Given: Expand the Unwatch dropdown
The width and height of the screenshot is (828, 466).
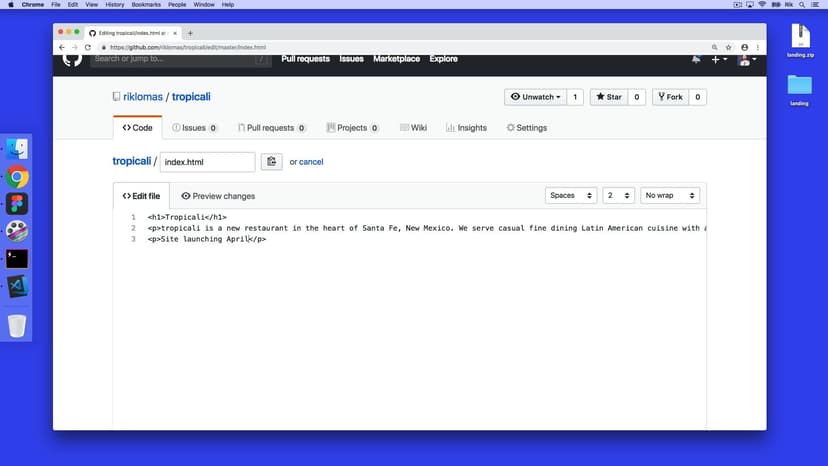Looking at the screenshot, I should pos(536,97).
